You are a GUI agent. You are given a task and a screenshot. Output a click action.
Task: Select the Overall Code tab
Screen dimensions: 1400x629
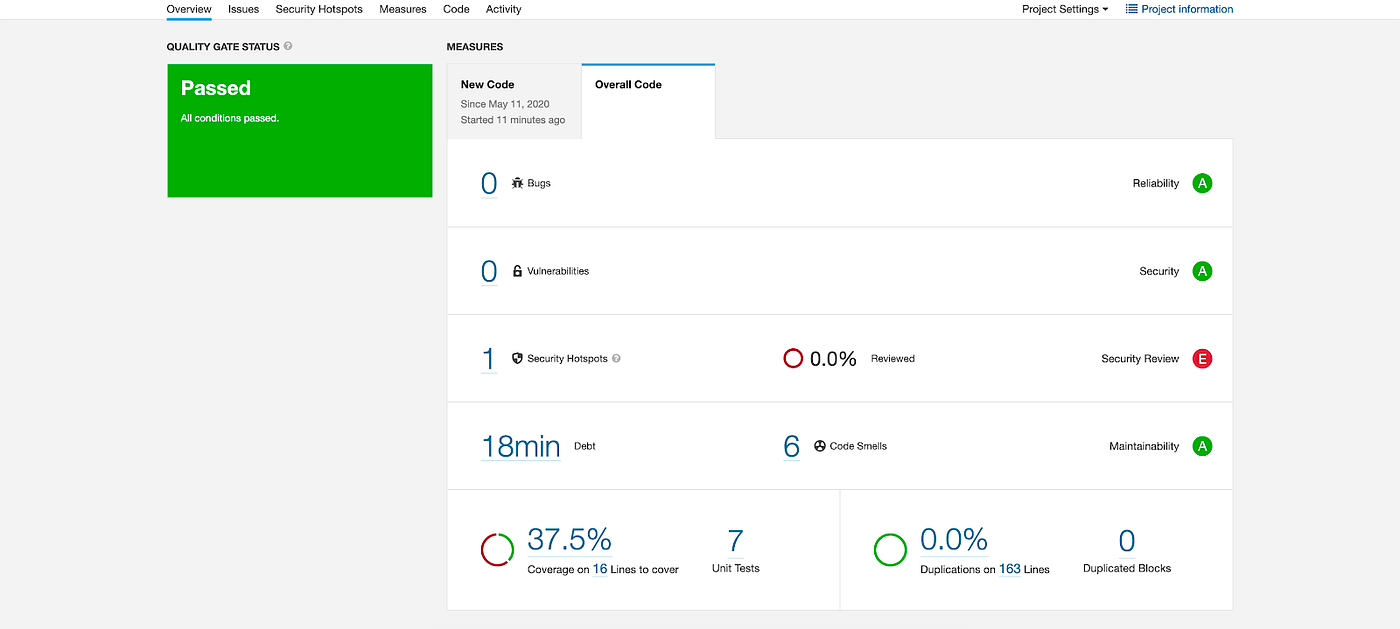(x=648, y=101)
